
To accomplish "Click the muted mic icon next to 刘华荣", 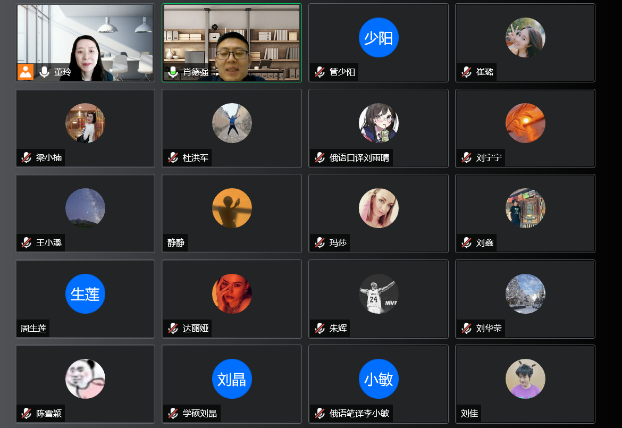I will pyautogui.click(x=466, y=328).
